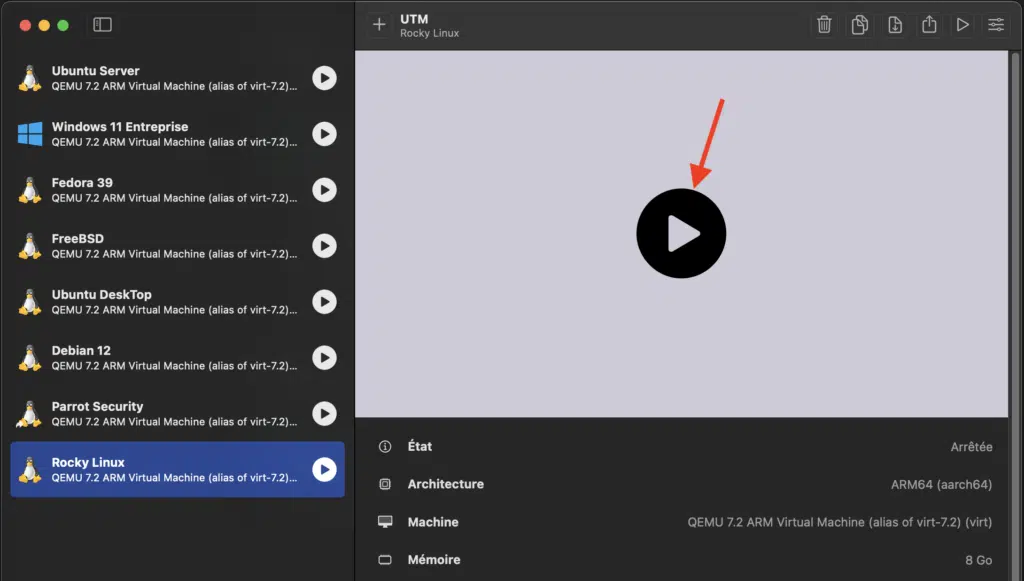
Task: Select the FreeBSD entry name
Action: 78,239
